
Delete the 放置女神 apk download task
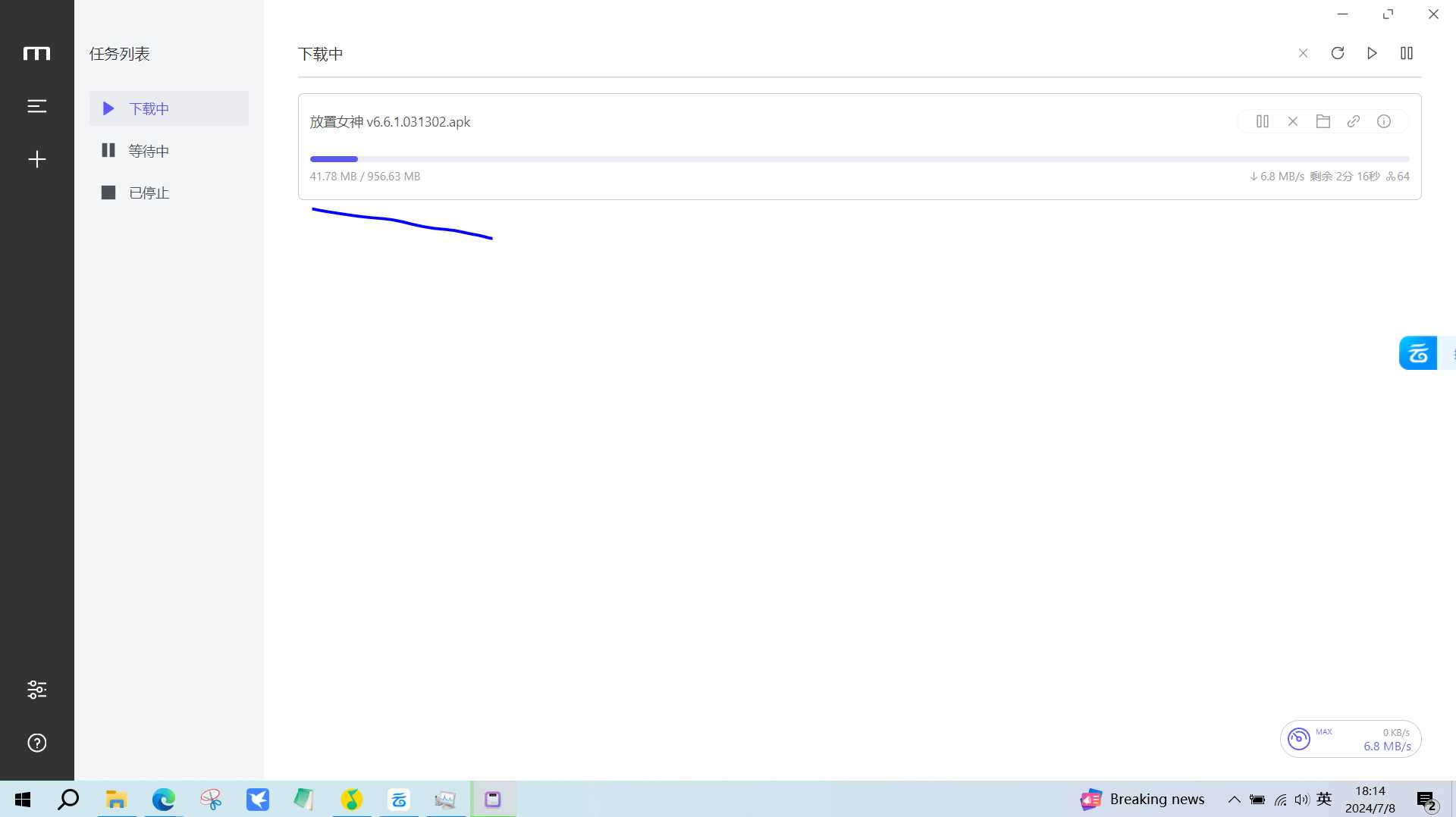(1293, 121)
